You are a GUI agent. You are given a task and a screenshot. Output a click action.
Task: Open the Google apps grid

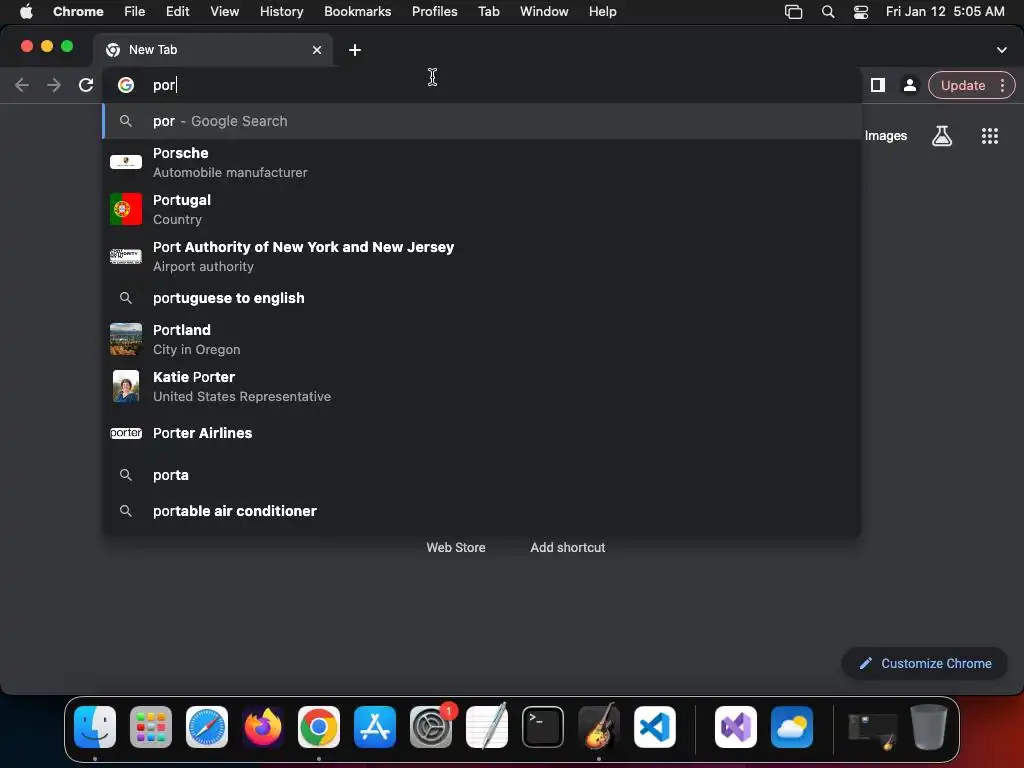(x=989, y=136)
